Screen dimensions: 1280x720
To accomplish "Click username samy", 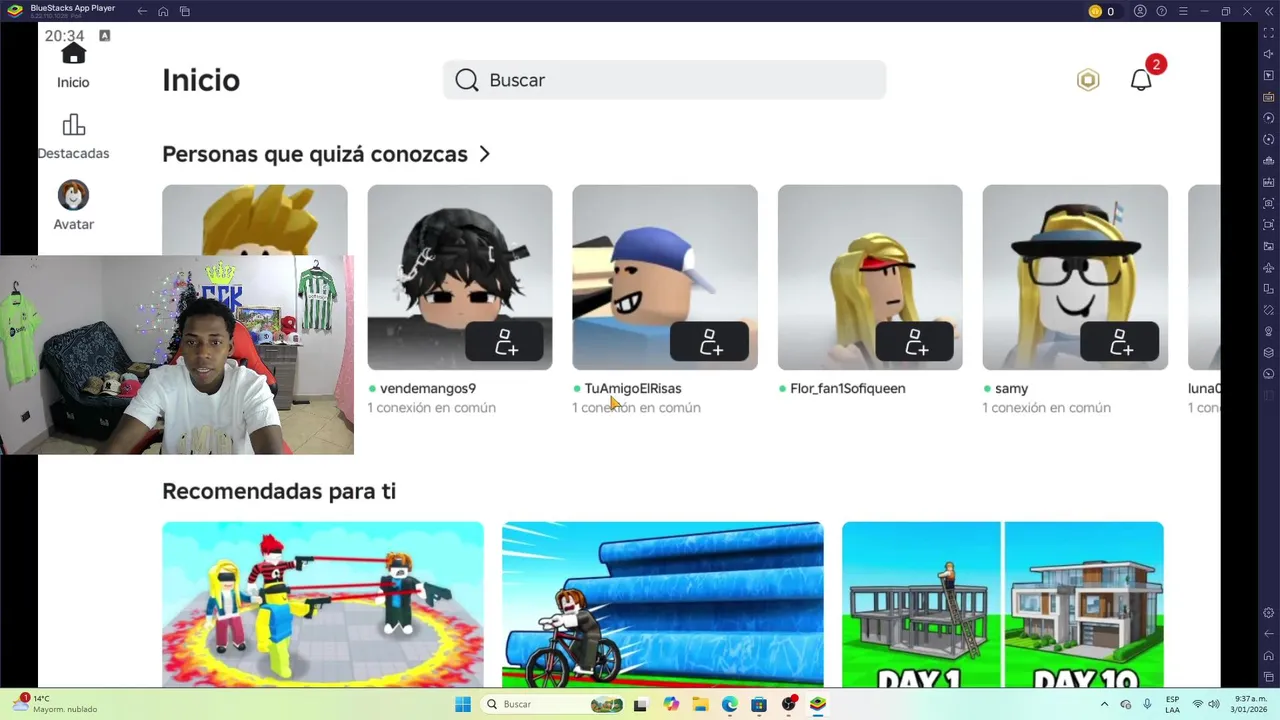I will click(x=1012, y=388).
